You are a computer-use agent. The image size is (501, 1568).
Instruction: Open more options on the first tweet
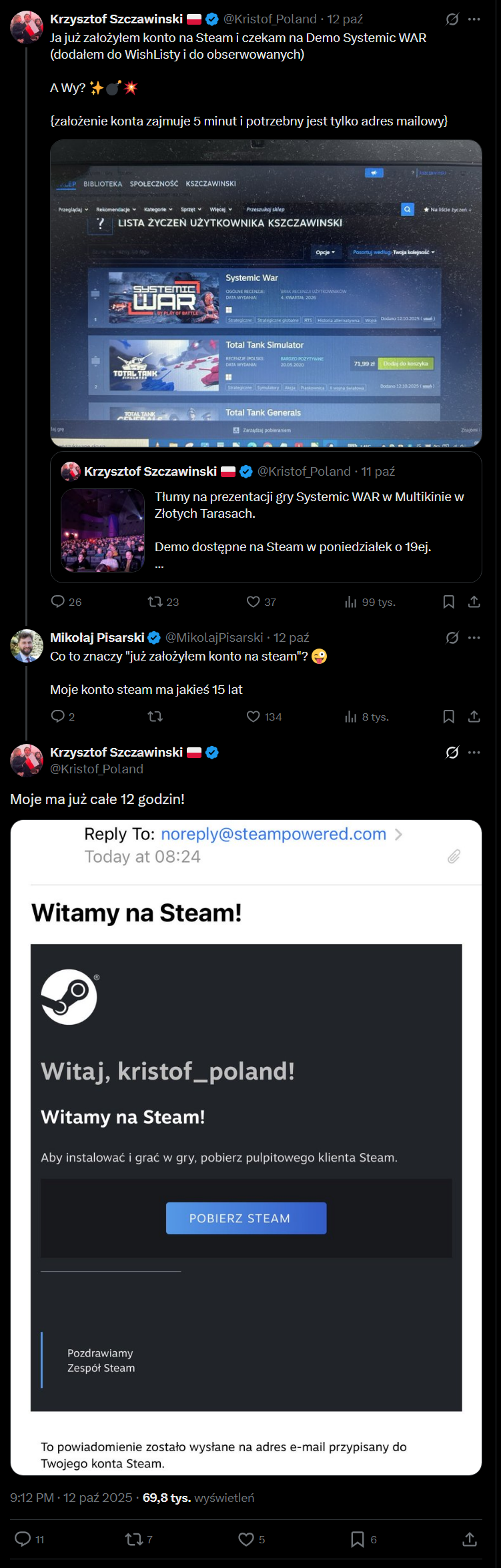point(474,19)
